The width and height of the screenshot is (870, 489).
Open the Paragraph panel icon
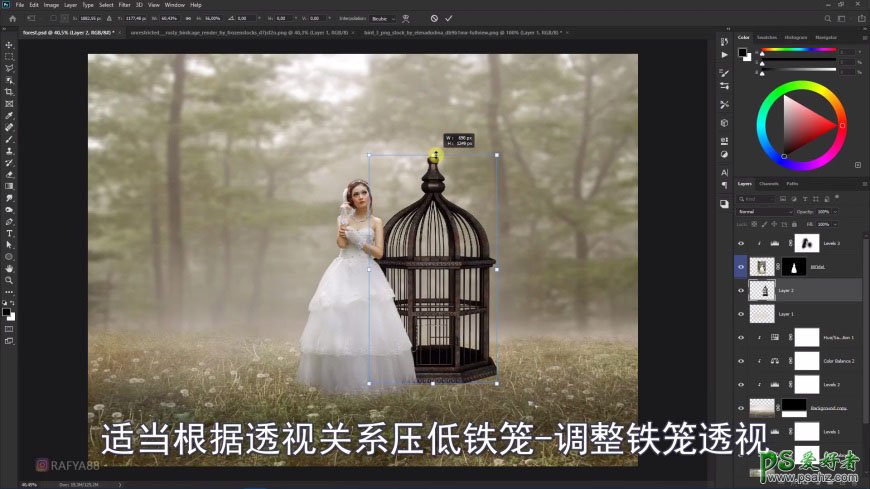point(724,185)
